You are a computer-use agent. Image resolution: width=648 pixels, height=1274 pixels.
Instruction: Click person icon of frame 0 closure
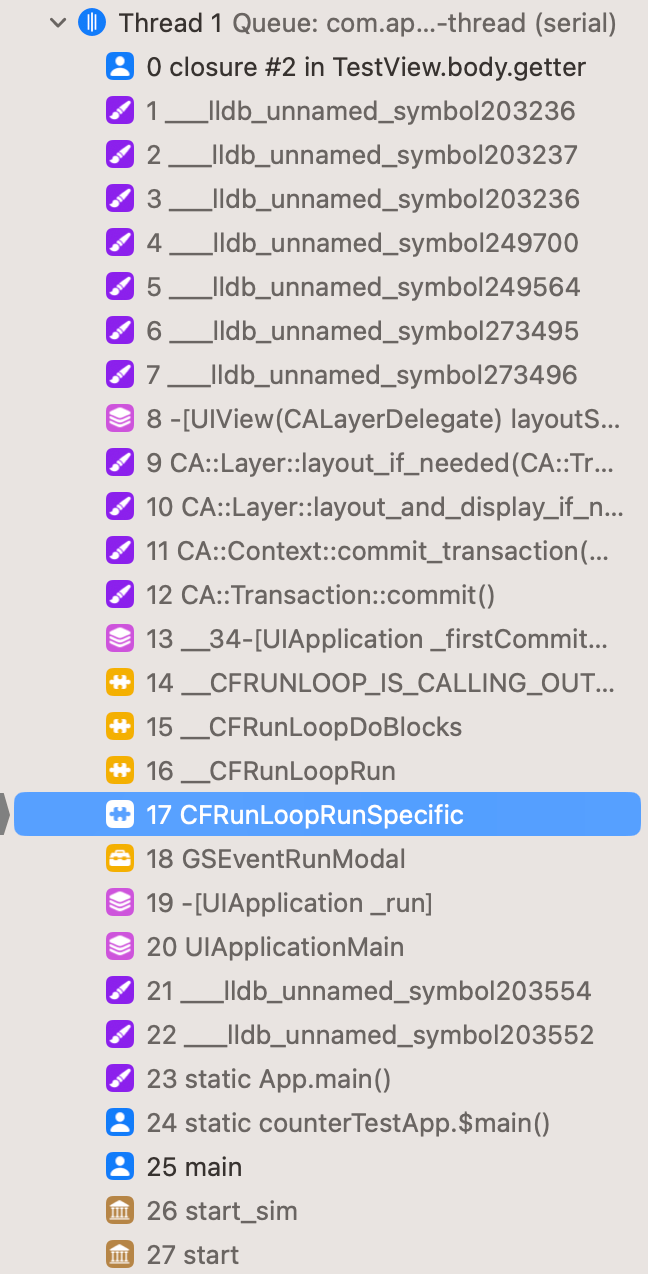click(119, 67)
